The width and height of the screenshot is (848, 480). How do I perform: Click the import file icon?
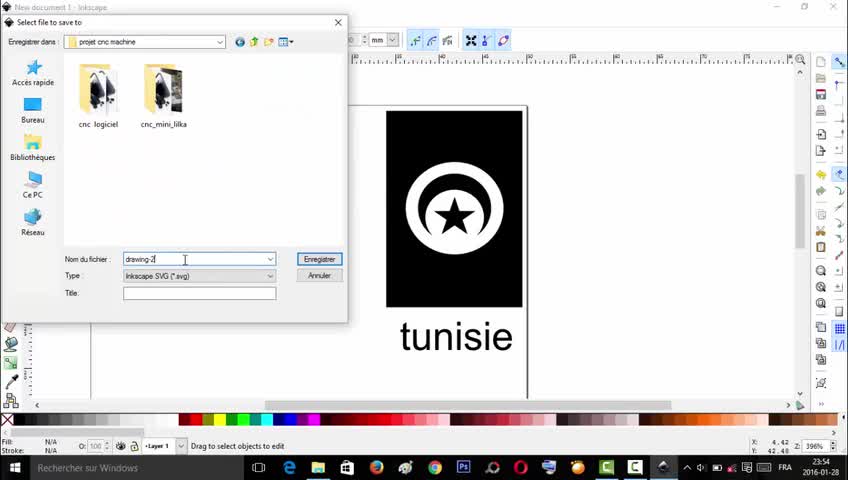[820, 134]
